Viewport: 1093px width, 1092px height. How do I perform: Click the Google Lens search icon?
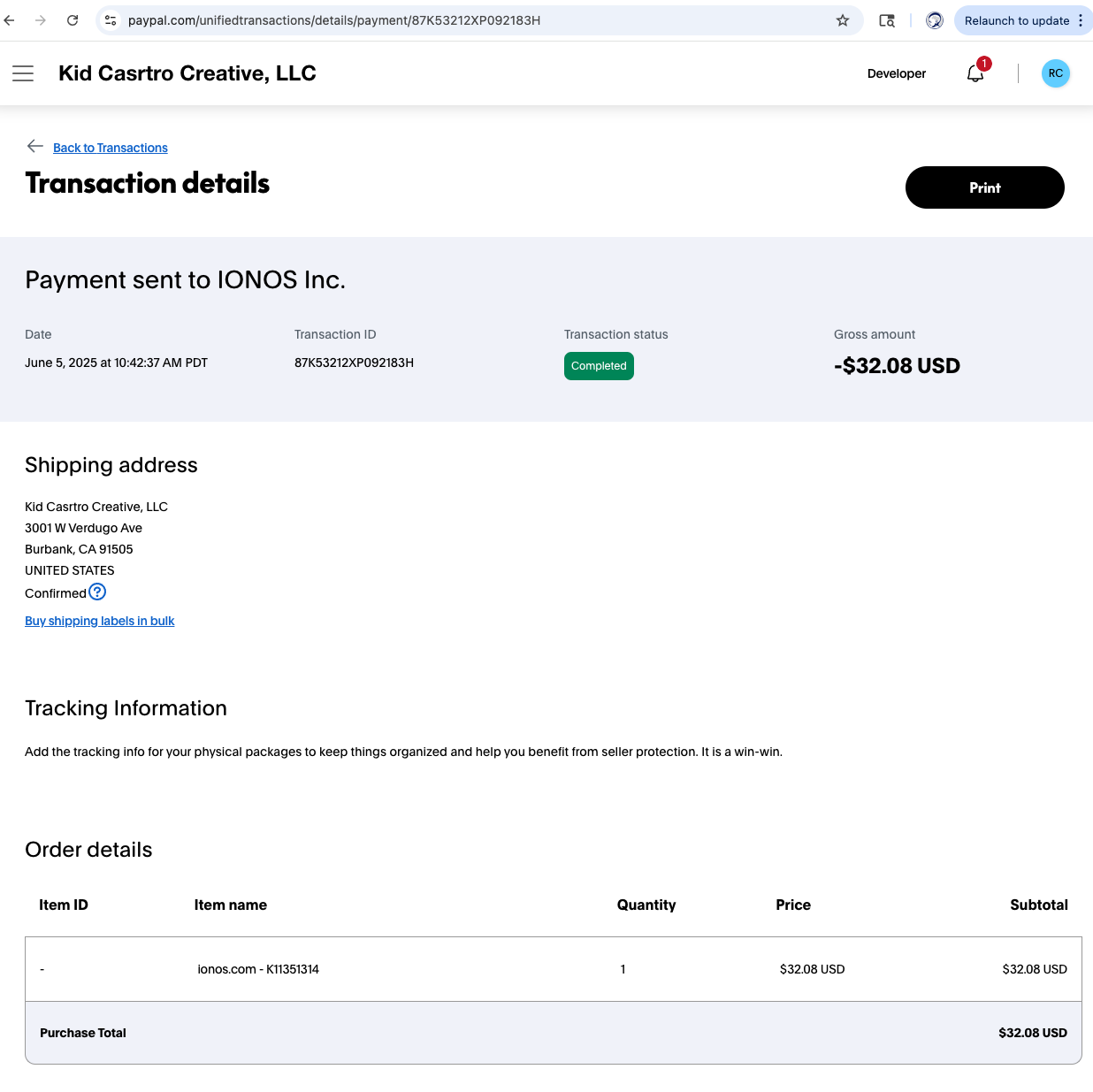[887, 20]
